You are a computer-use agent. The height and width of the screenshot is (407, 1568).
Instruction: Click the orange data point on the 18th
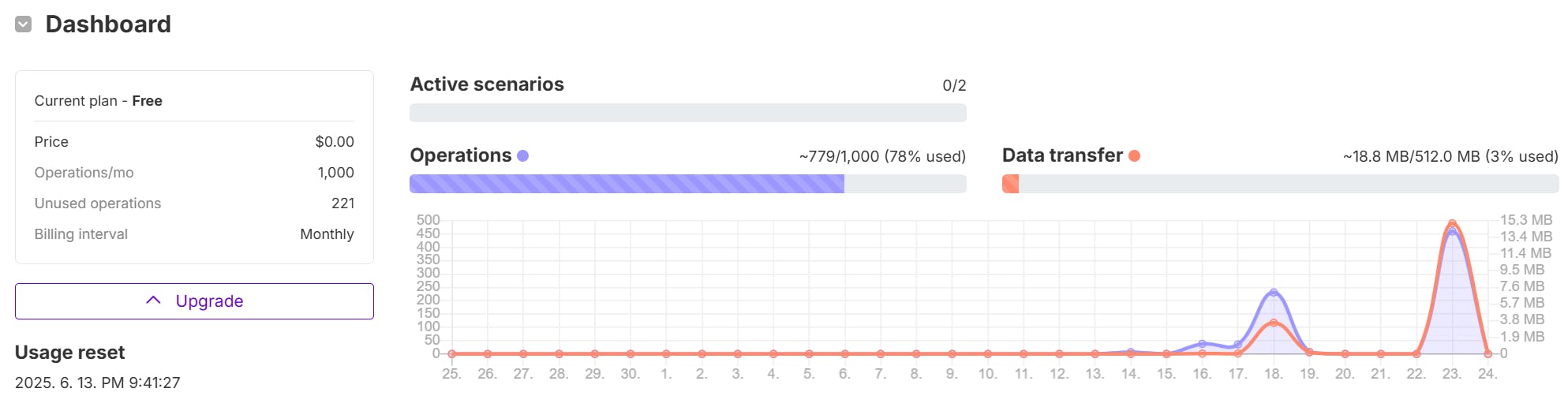tap(1274, 323)
